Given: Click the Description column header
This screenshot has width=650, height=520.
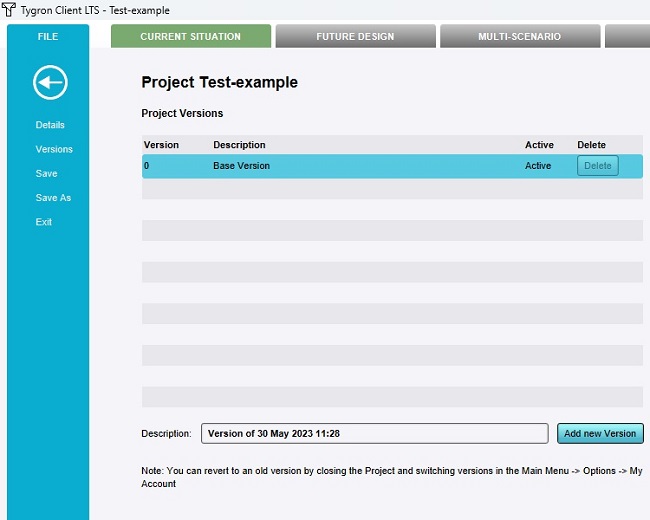Looking at the screenshot, I should [239, 145].
